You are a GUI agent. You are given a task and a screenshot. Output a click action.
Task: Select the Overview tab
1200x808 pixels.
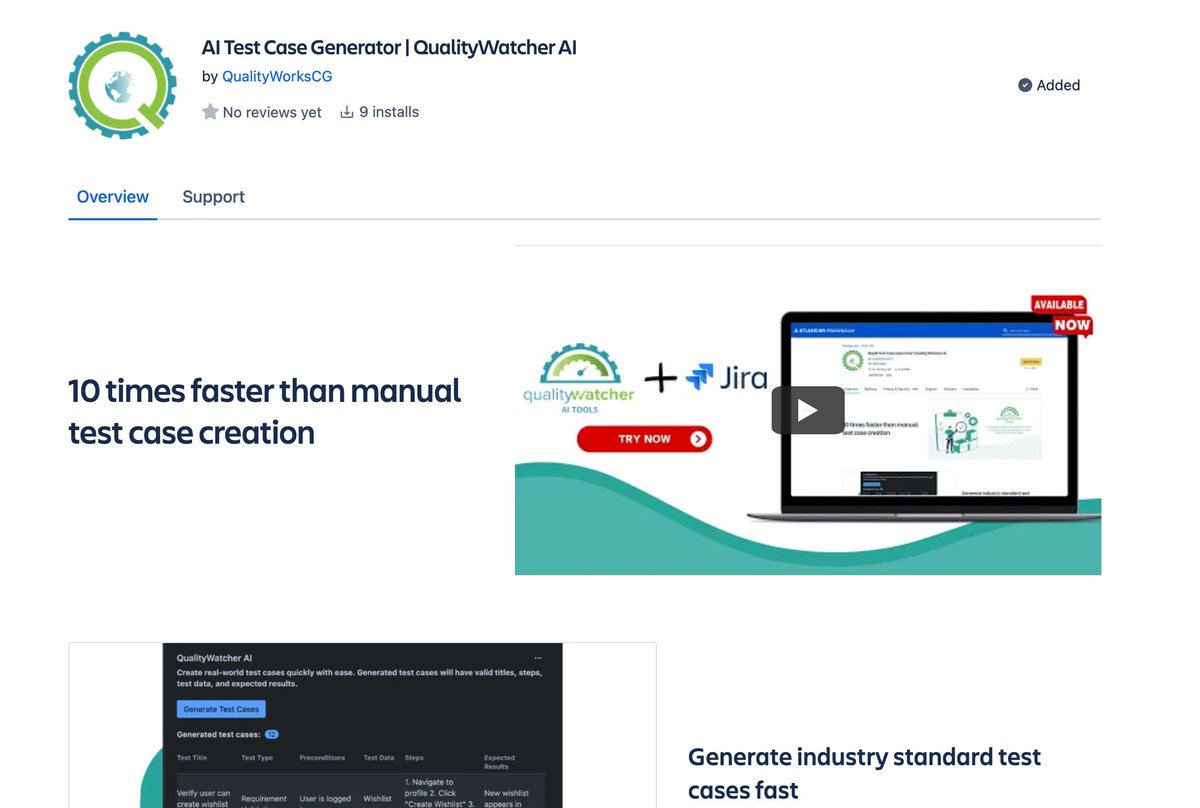112,196
